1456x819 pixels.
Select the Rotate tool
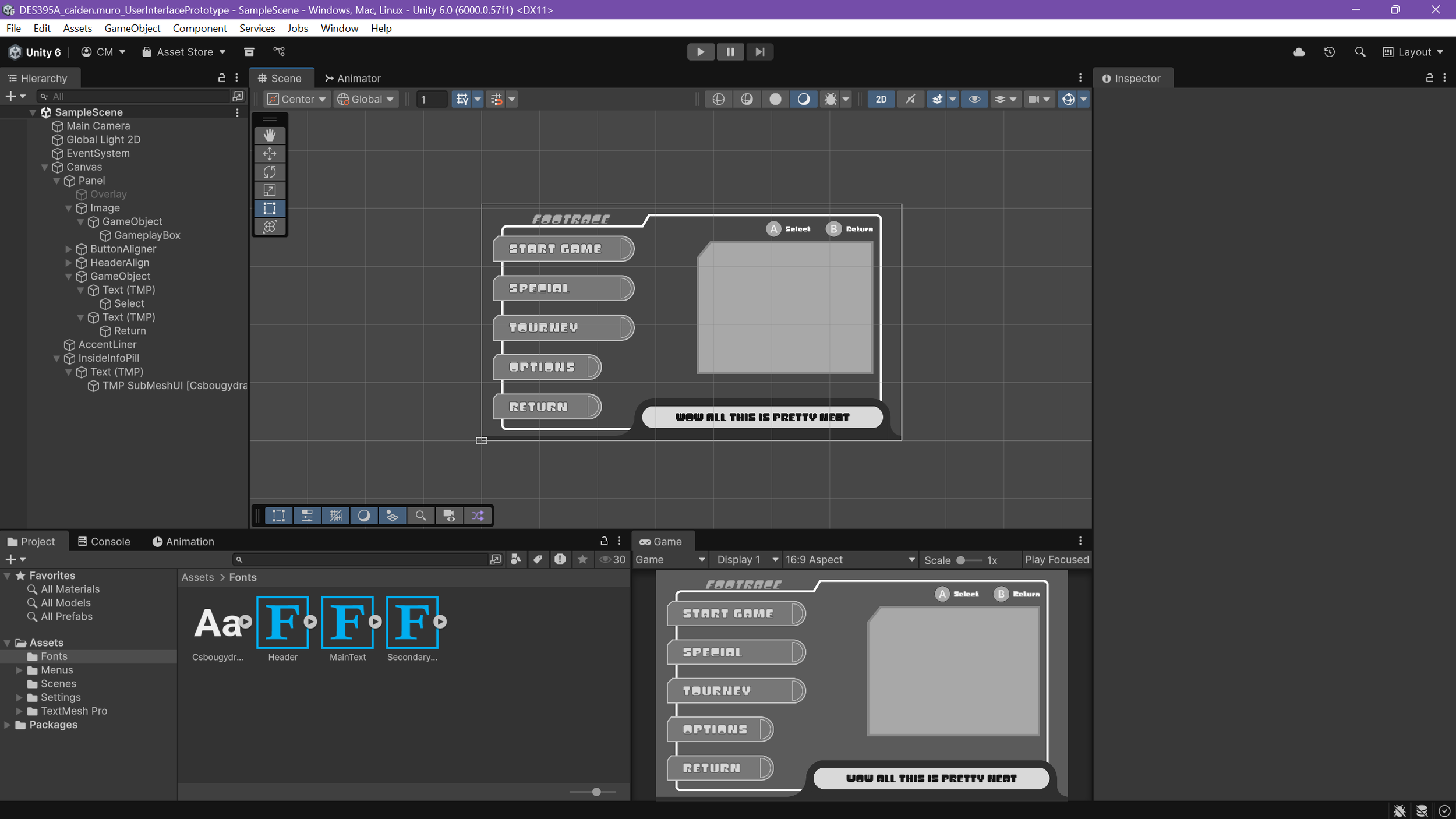[270, 172]
